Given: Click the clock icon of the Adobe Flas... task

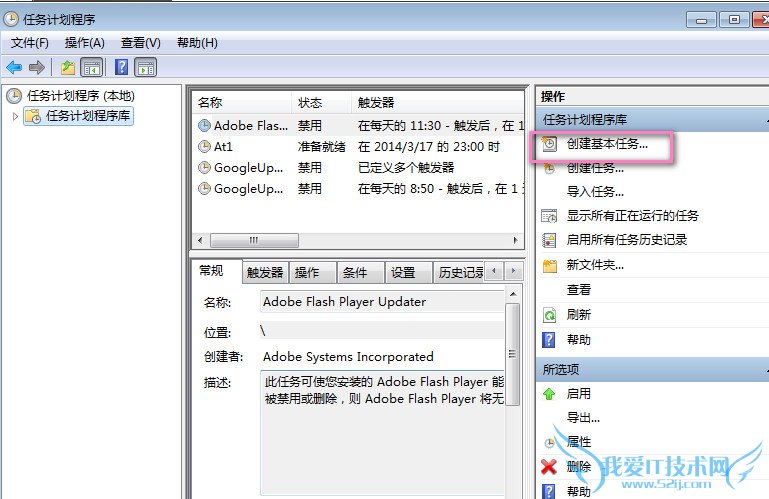Looking at the screenshot, I should [204, 126].
